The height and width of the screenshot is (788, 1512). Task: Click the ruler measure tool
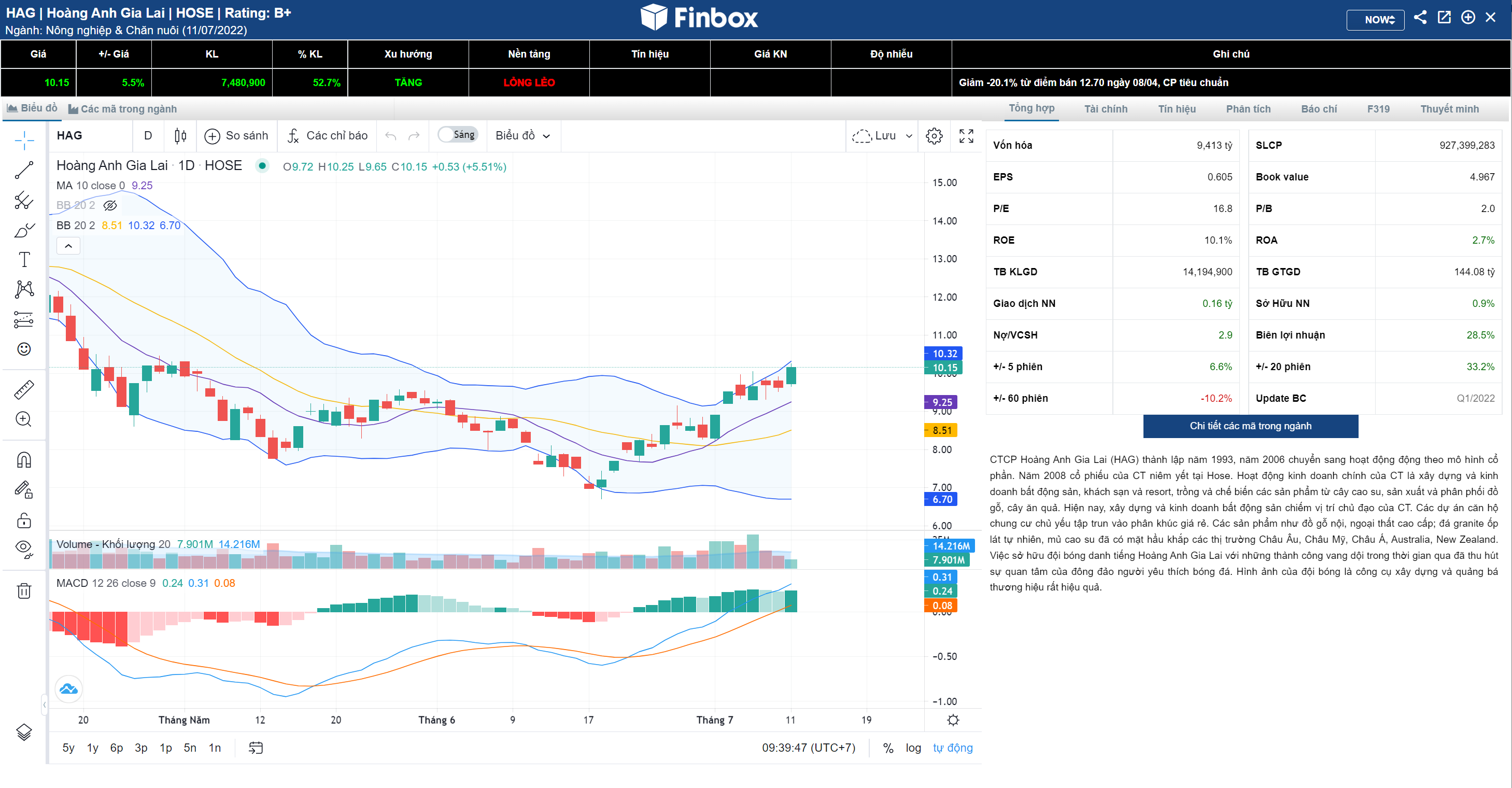(x=24, y=389)
